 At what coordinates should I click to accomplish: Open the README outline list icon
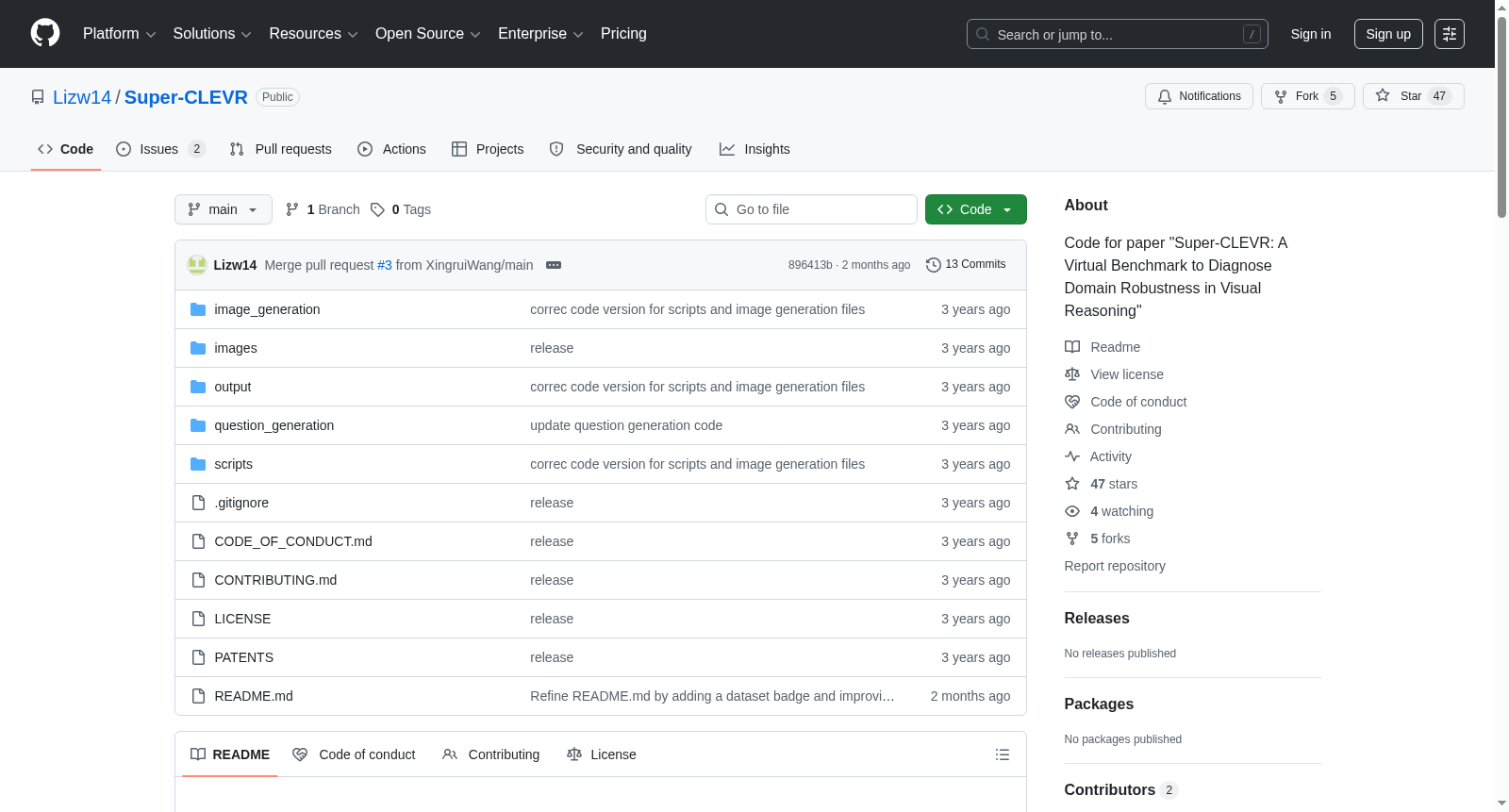[1003, 754]
